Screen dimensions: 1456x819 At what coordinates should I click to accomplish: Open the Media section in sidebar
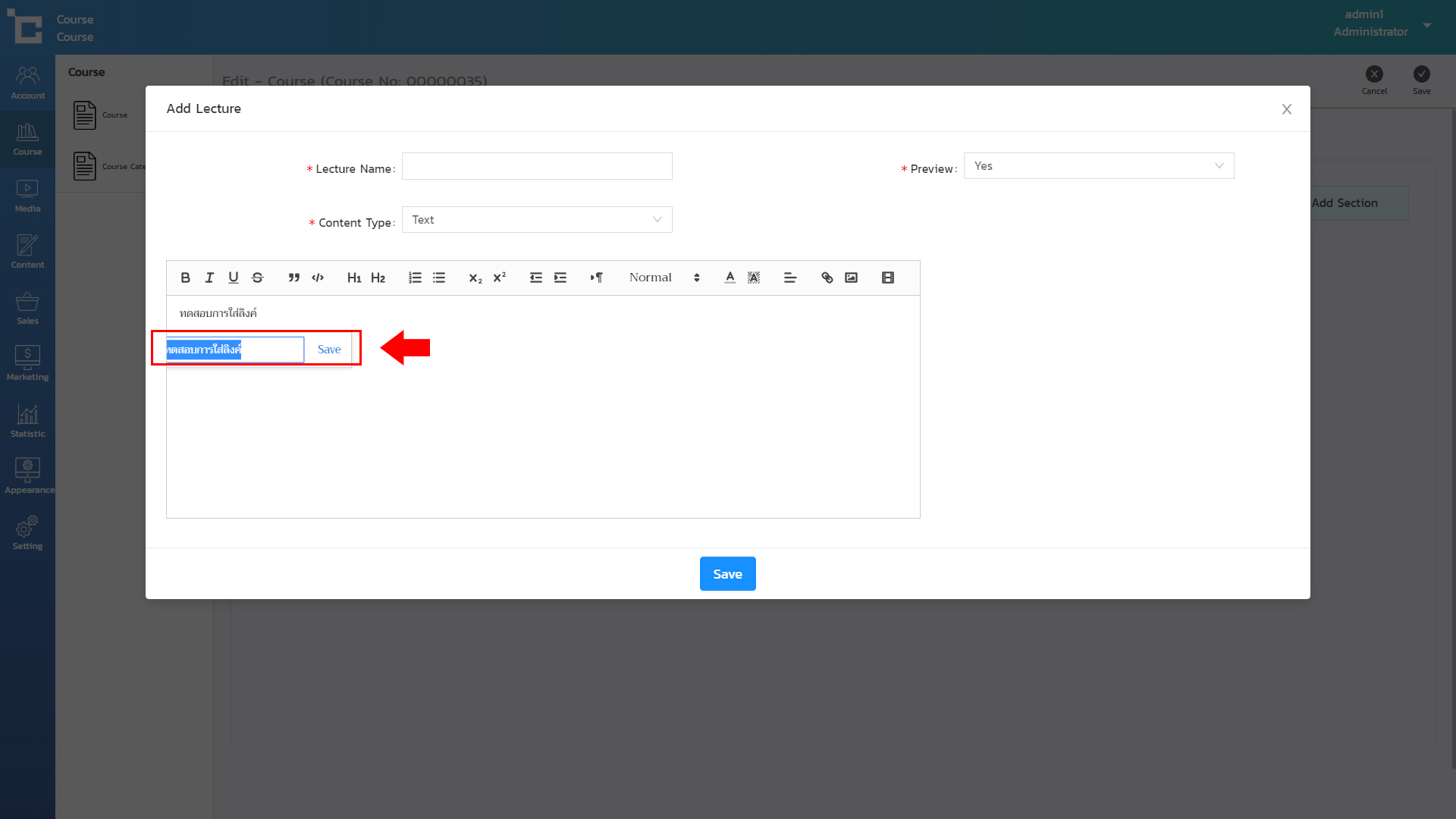pyautogui.click(x=27, y=196)
